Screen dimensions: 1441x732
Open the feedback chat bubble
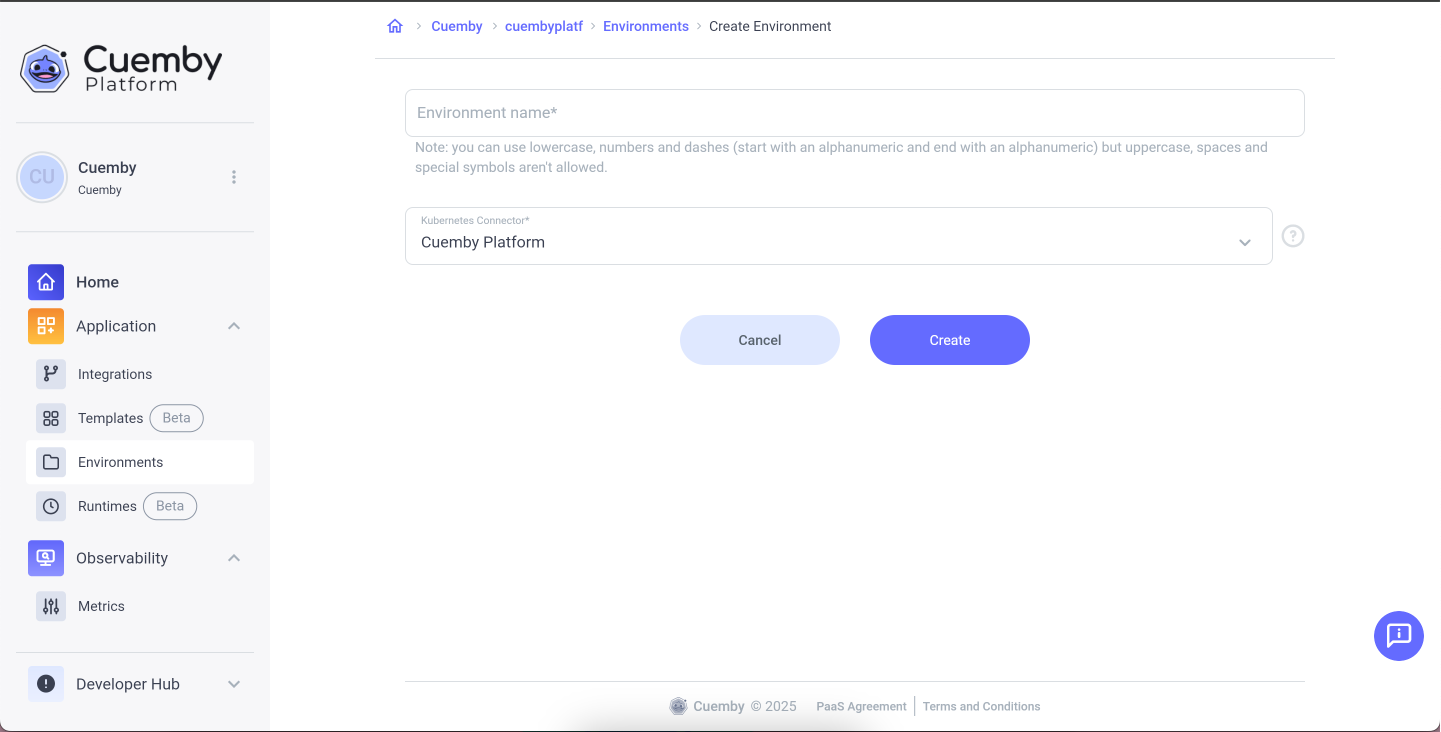tap(1398, 635)
